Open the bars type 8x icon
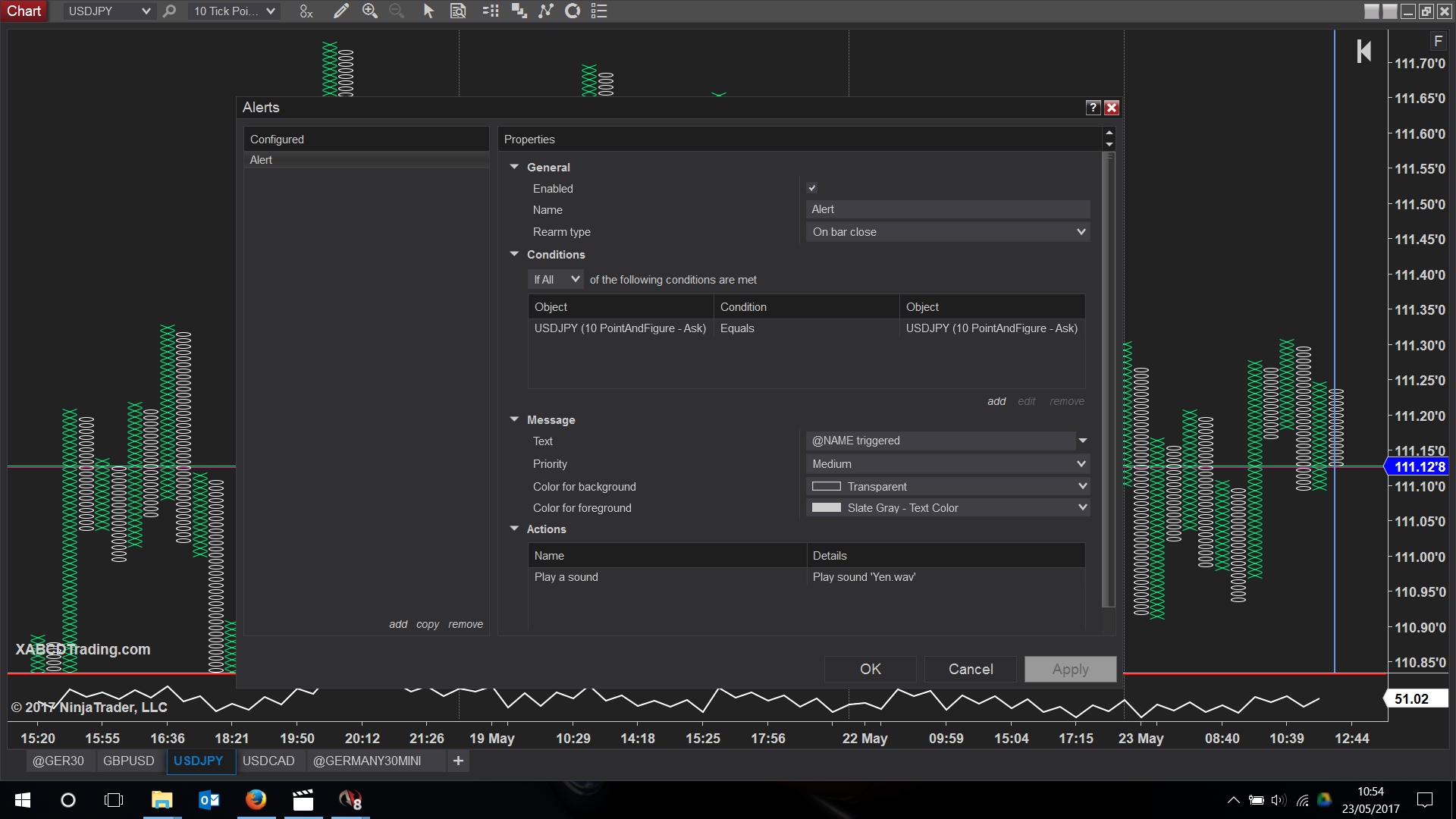 click(x=306, y=11)
